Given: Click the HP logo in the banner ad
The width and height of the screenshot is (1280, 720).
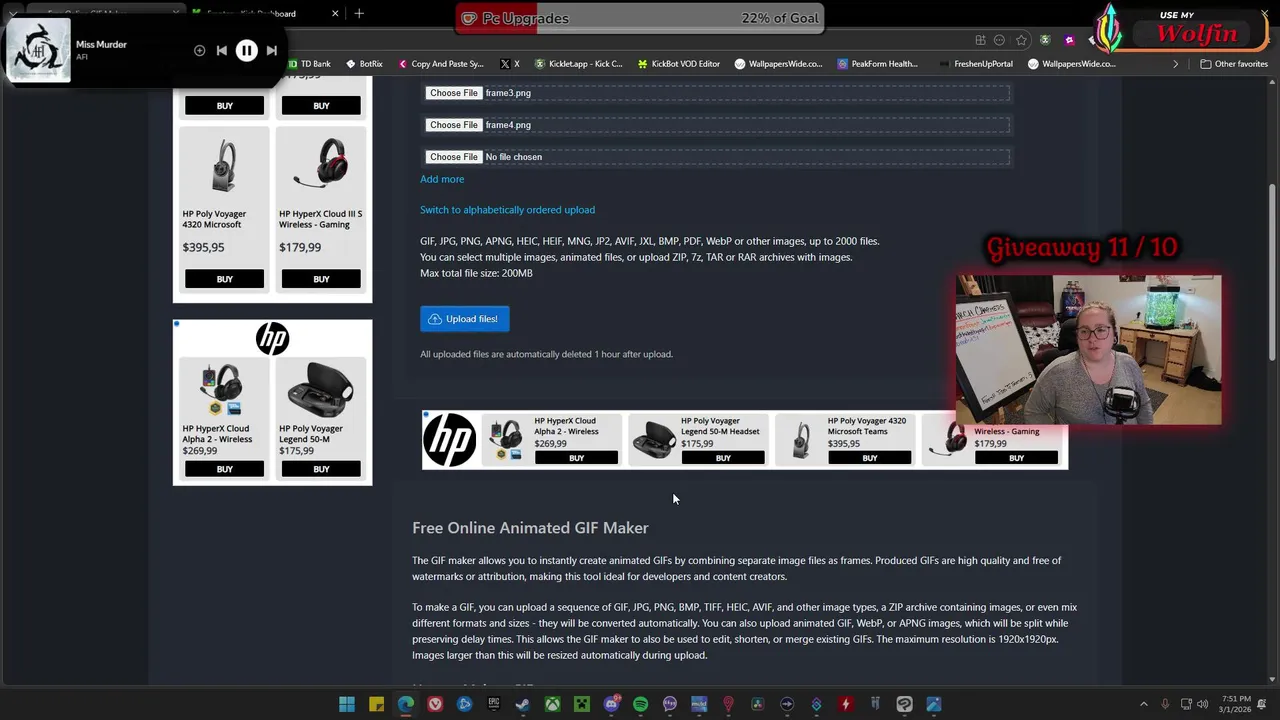Looking at the screenshot, I should tap(449, 440).
